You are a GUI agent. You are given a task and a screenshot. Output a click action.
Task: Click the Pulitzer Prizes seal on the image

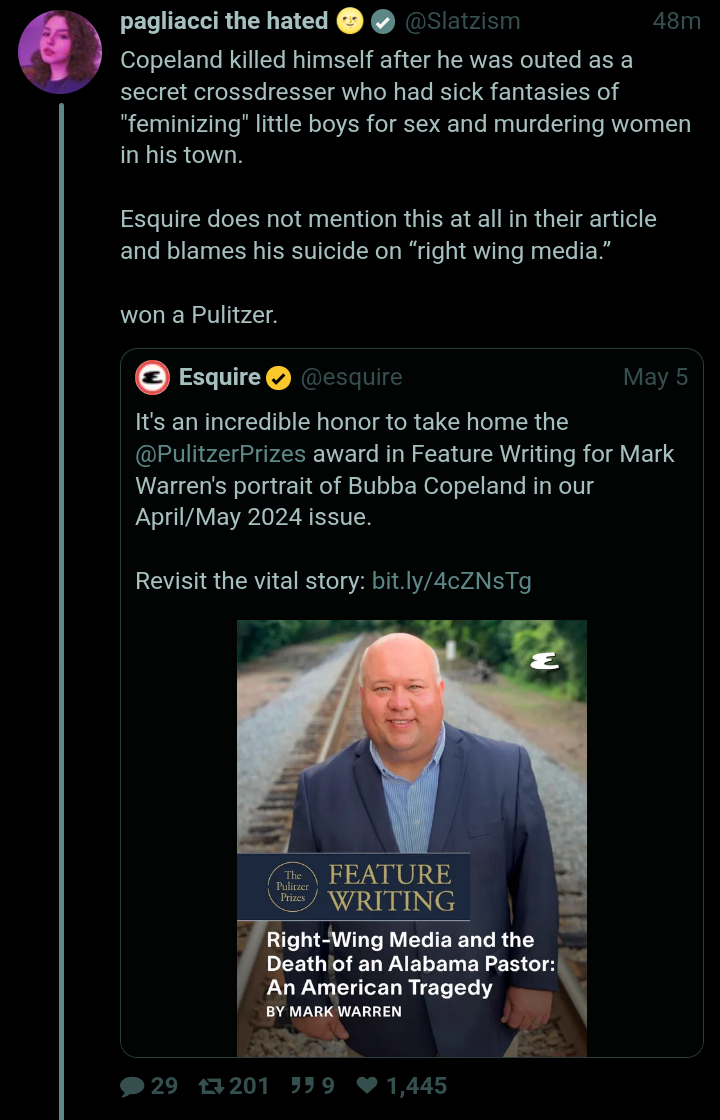point(293,885)
